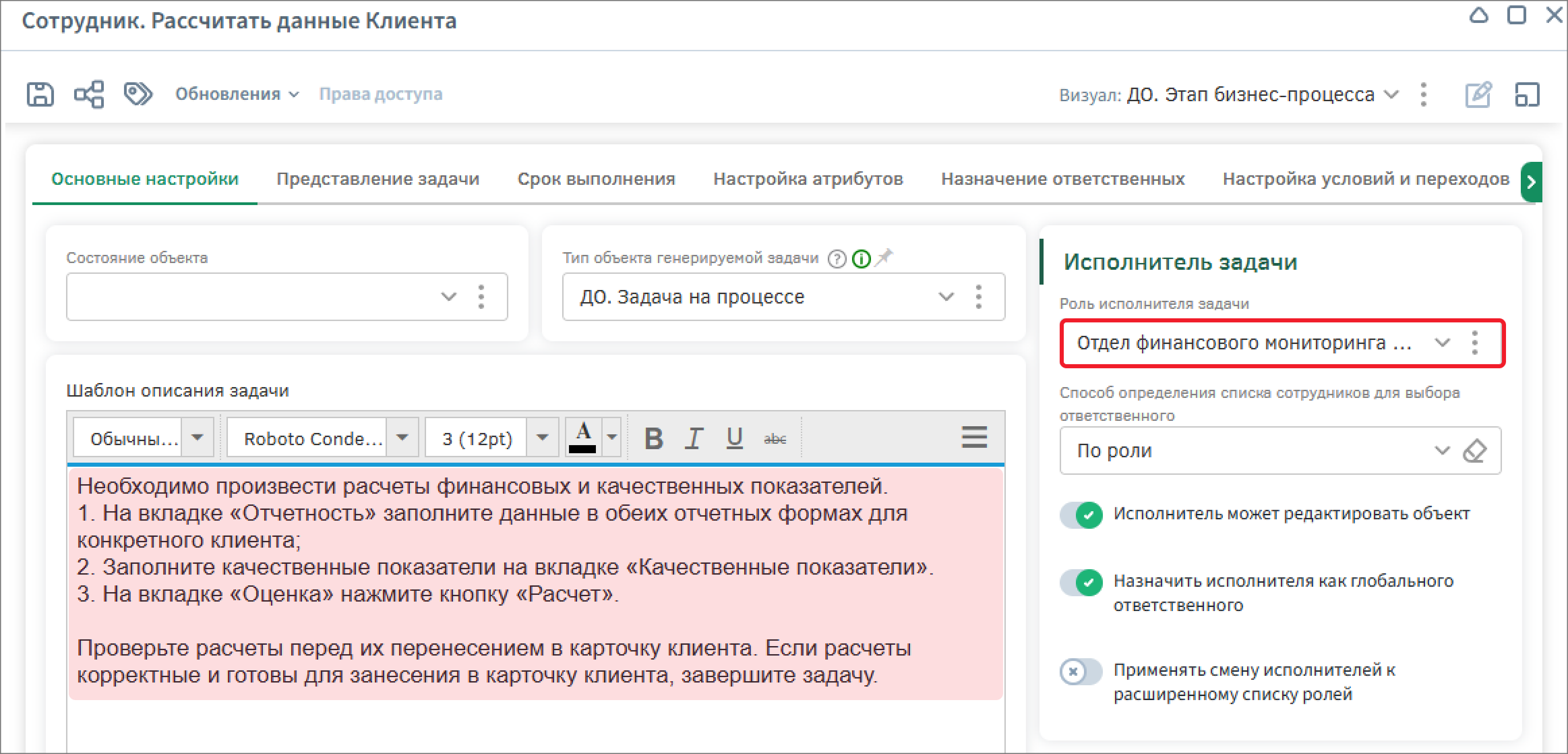This screenshot has height=754, width=1568.
Task: Click the font color A swatch
Action: click(584, 438)
